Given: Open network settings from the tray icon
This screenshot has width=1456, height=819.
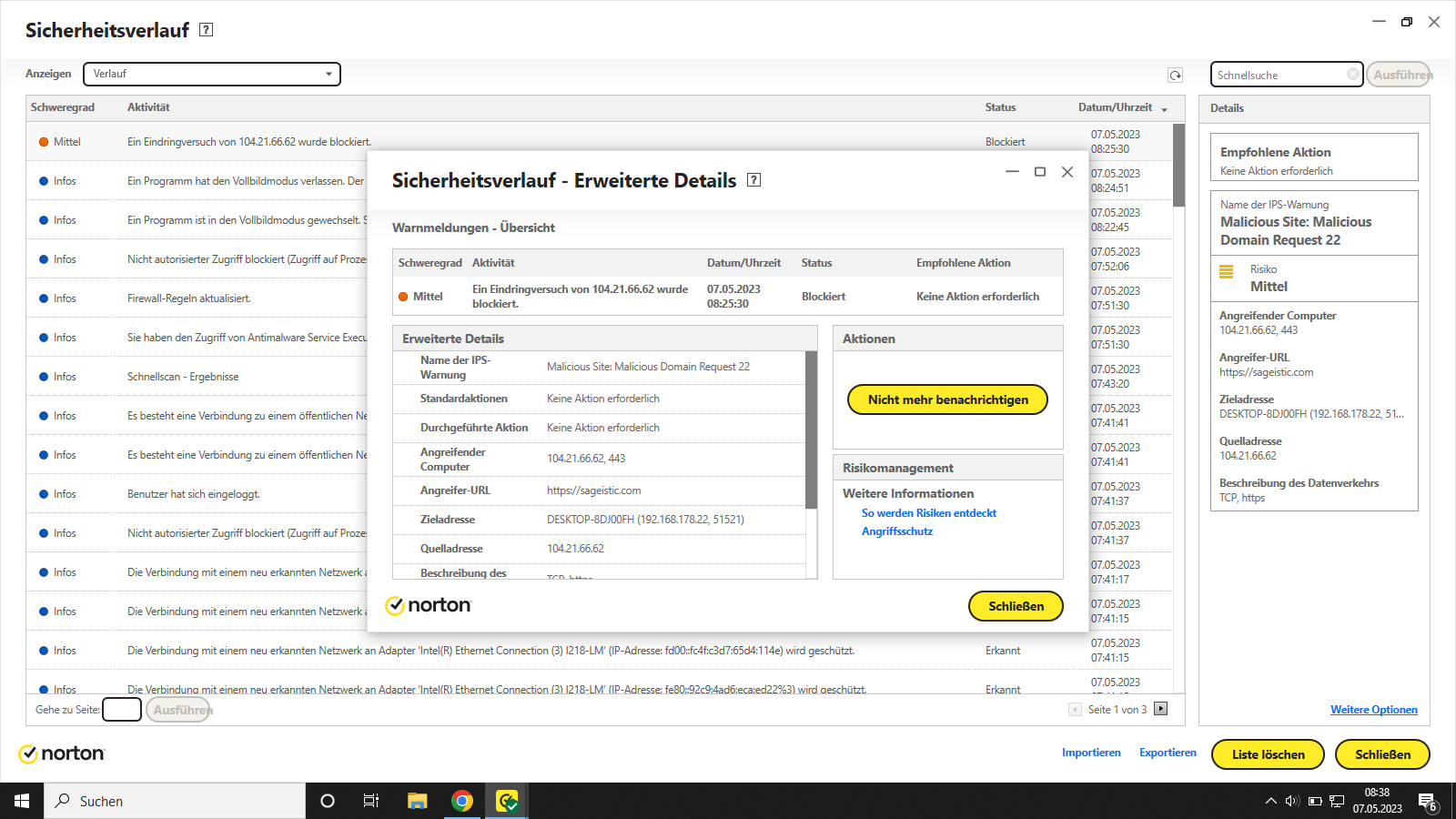Looking at the screenshot, I should pos(1337,801).
